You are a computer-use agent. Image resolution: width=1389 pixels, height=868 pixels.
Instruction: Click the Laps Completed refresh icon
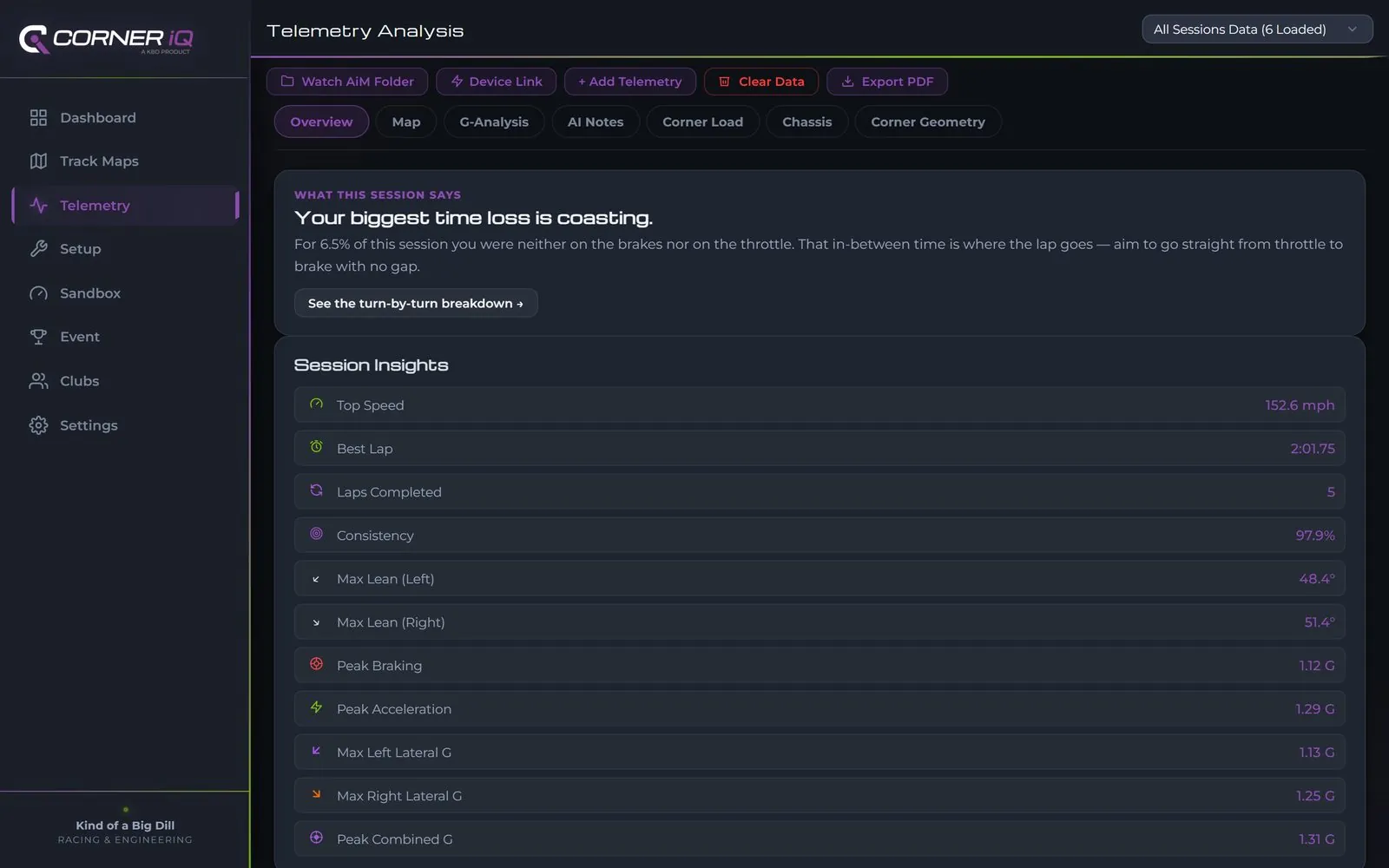click(316, 490)
